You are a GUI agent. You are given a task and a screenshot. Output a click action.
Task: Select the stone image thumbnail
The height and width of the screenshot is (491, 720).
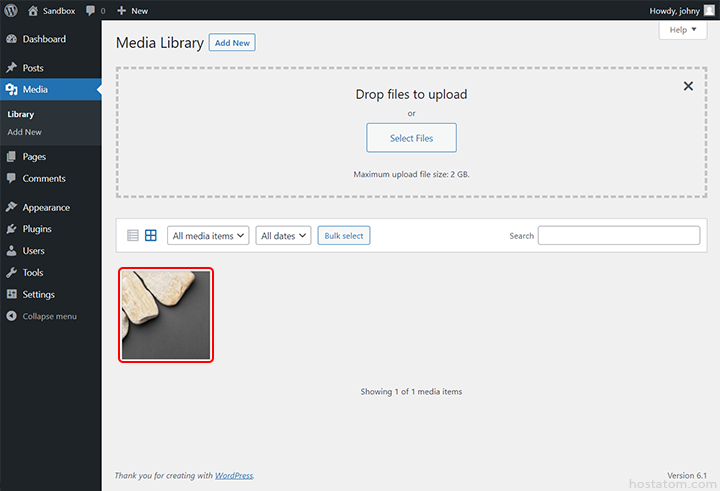tap(166, 315)
